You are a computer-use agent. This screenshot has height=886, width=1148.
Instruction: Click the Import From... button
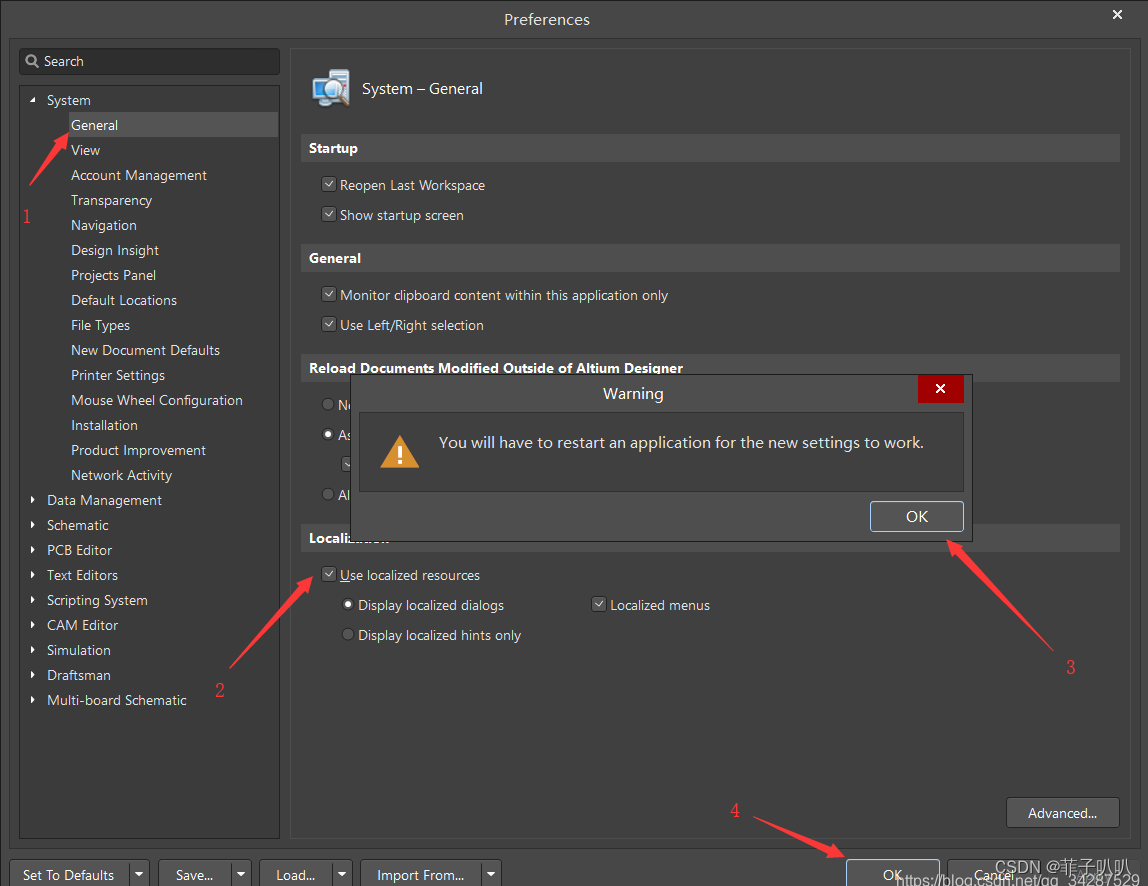pos(421,874)
